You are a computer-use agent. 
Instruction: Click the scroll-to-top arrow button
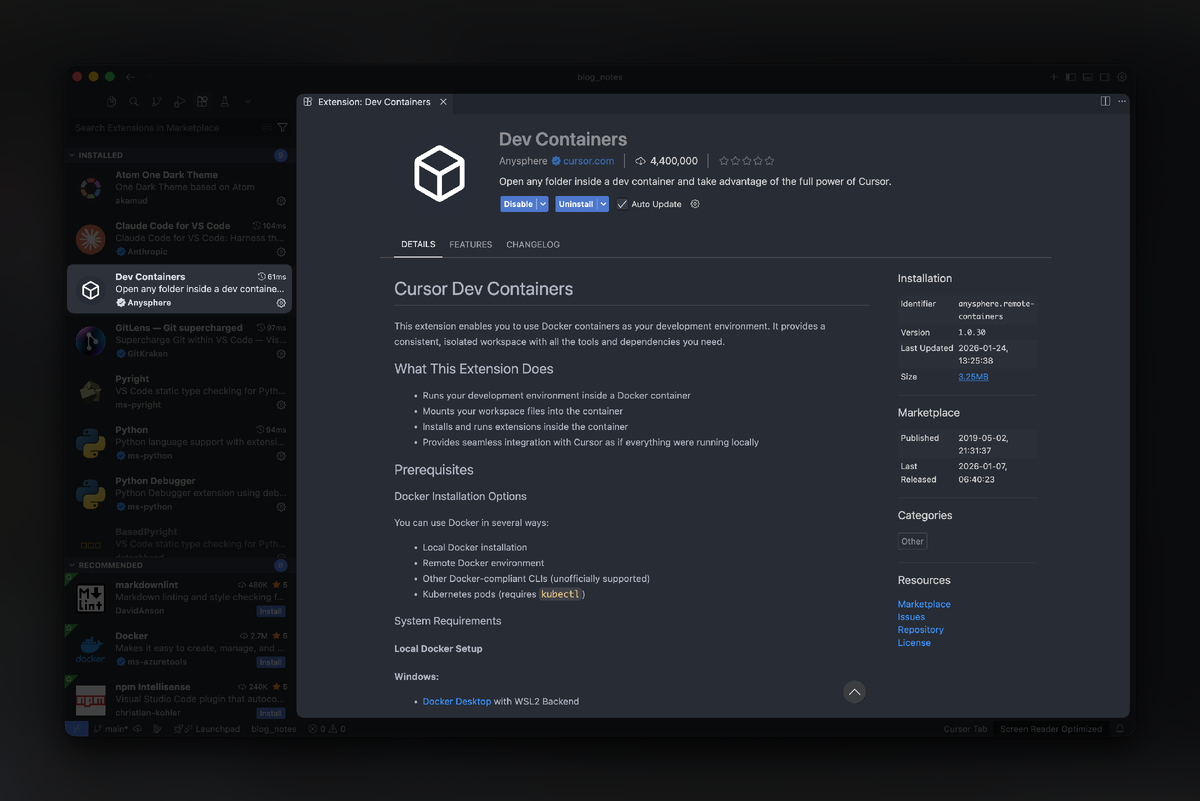(x=854, y=691)
